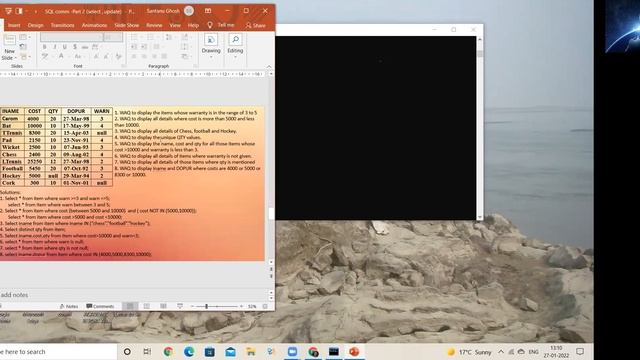
Task: Click the Font Color icon
Action: 61,56
